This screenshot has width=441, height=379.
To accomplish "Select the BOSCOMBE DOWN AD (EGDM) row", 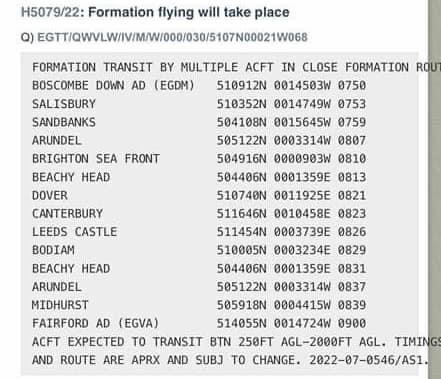I will [199, 86].
